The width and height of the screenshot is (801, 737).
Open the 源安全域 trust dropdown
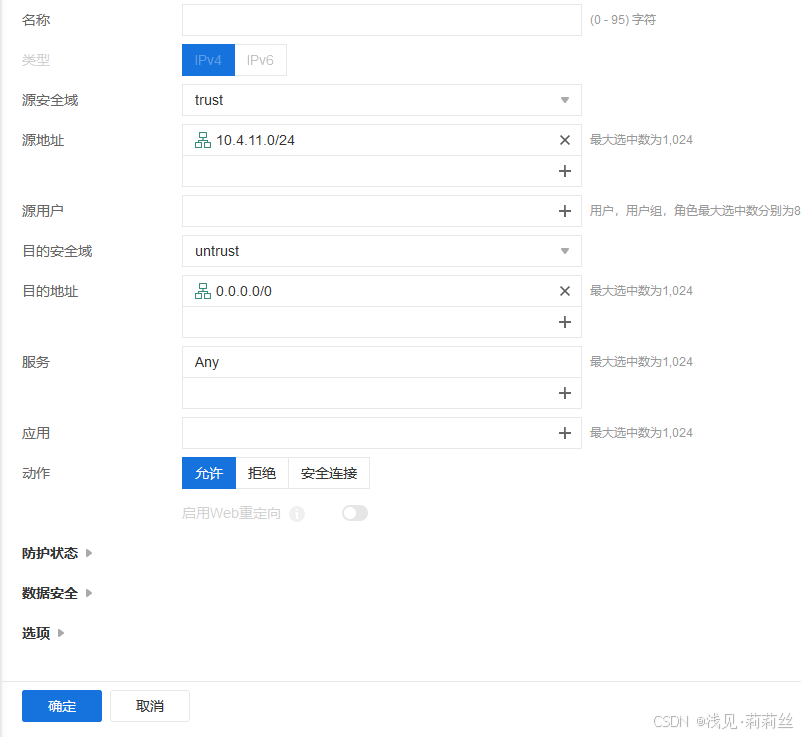tap(382, 100)
